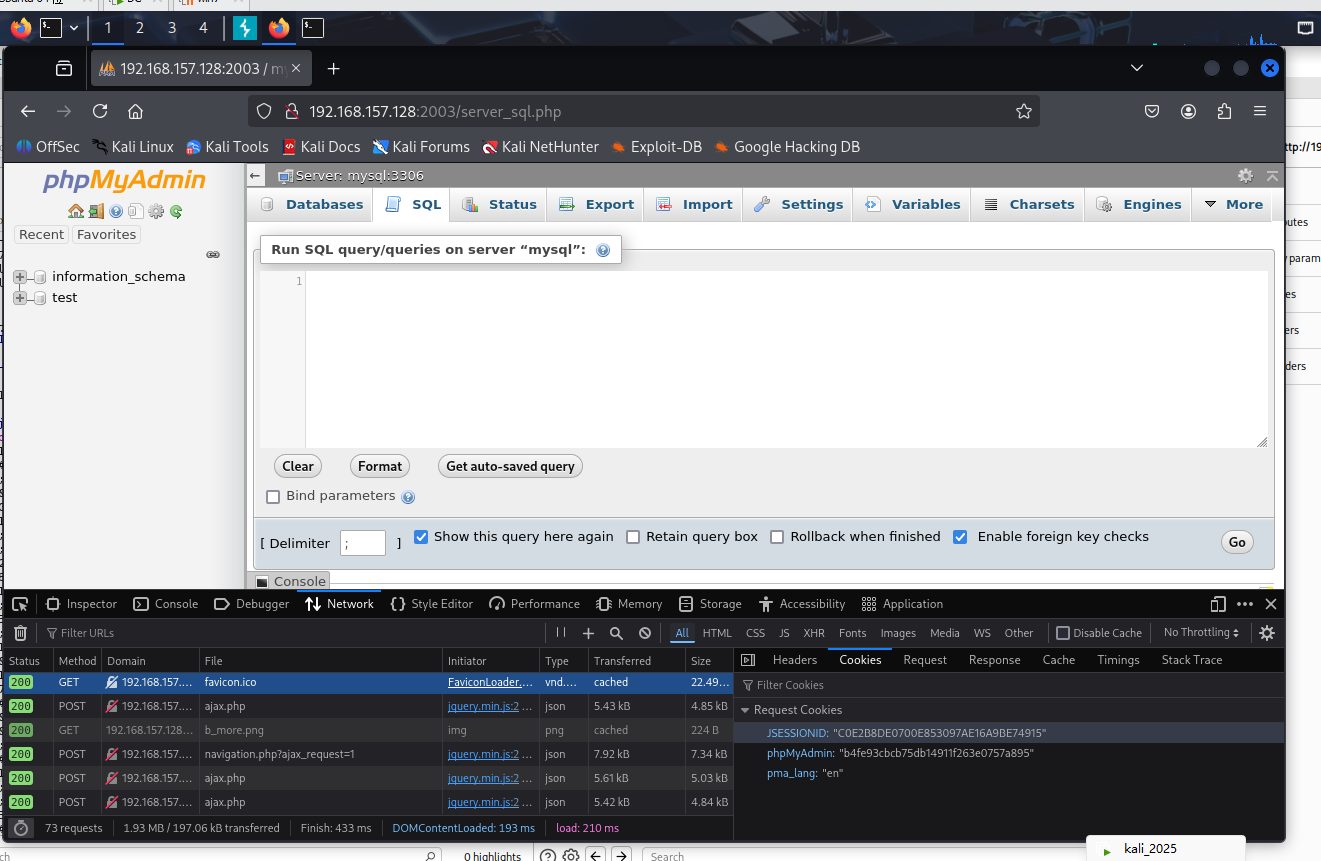
Task: Filter network requests by XHR
Action: 814,633
